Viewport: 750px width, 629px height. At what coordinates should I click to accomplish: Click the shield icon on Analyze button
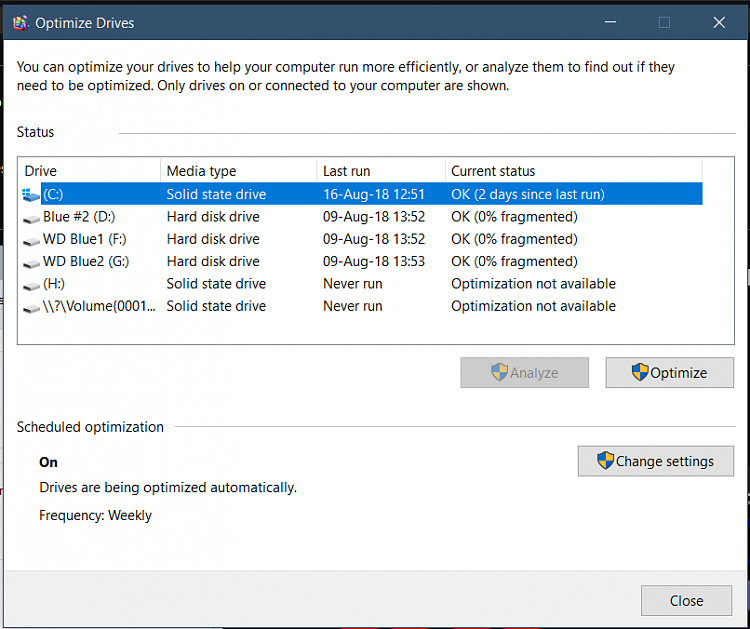click(x=499, y=372)
